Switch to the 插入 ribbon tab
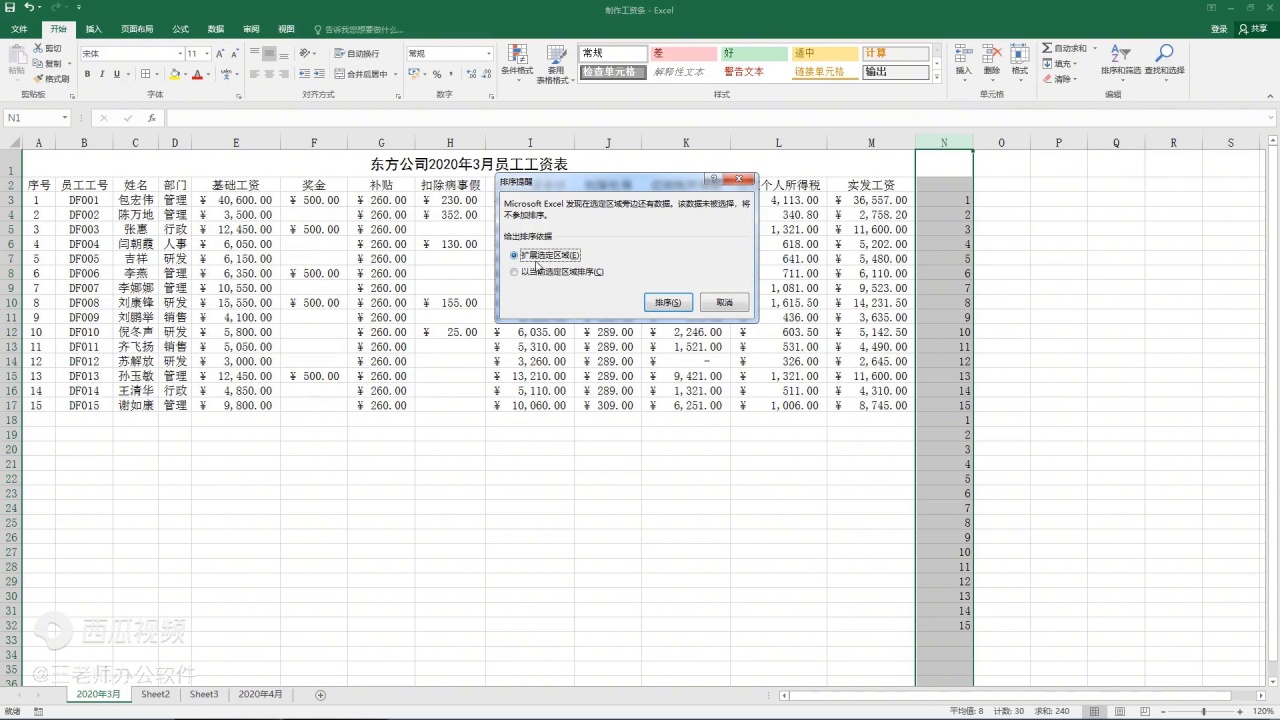Viewport: 1280px width, 720px height. pos(93,29)
